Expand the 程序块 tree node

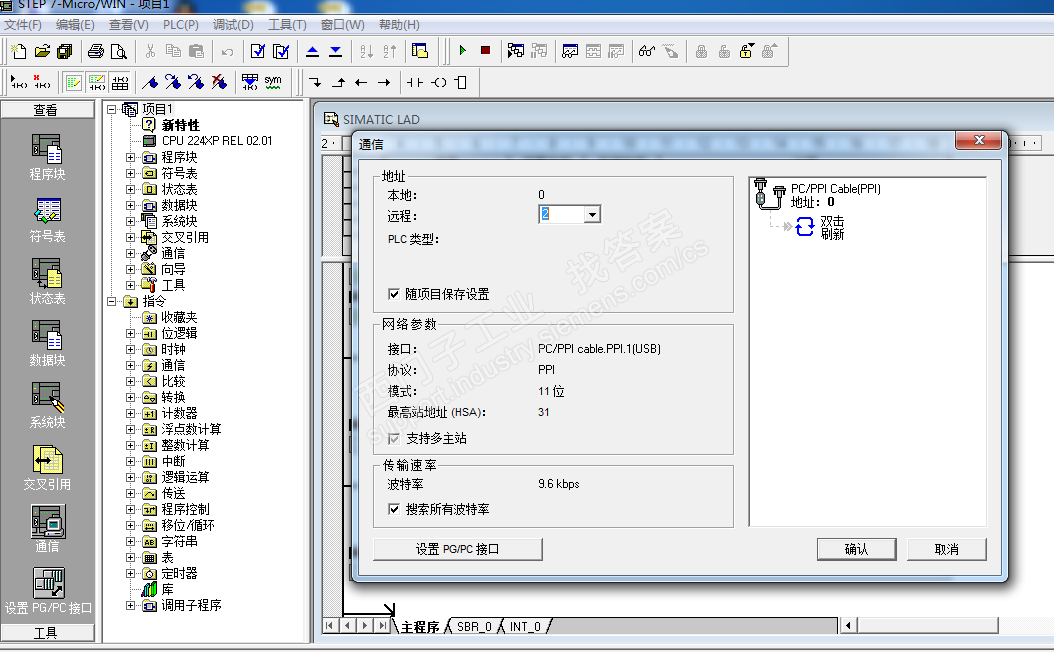coord(130,157)
